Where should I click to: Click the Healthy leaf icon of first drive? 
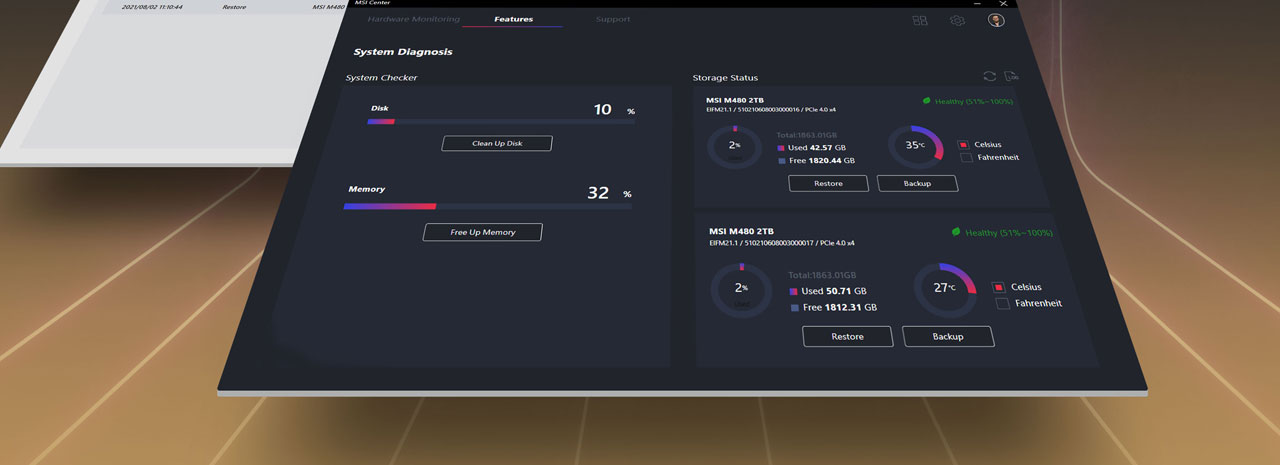(x=926, y=101)
